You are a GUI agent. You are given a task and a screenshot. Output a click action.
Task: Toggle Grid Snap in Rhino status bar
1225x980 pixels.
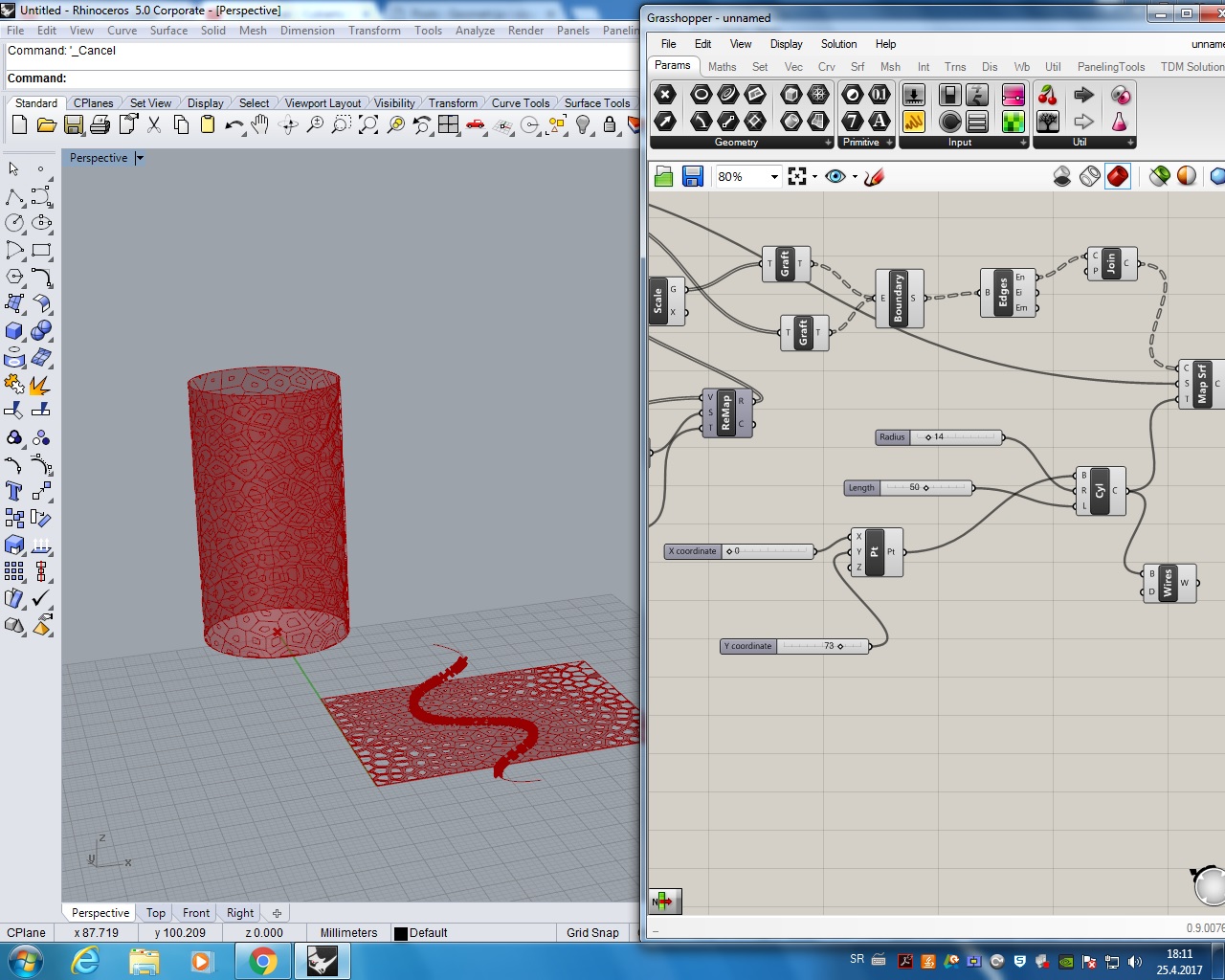point(592,932)
